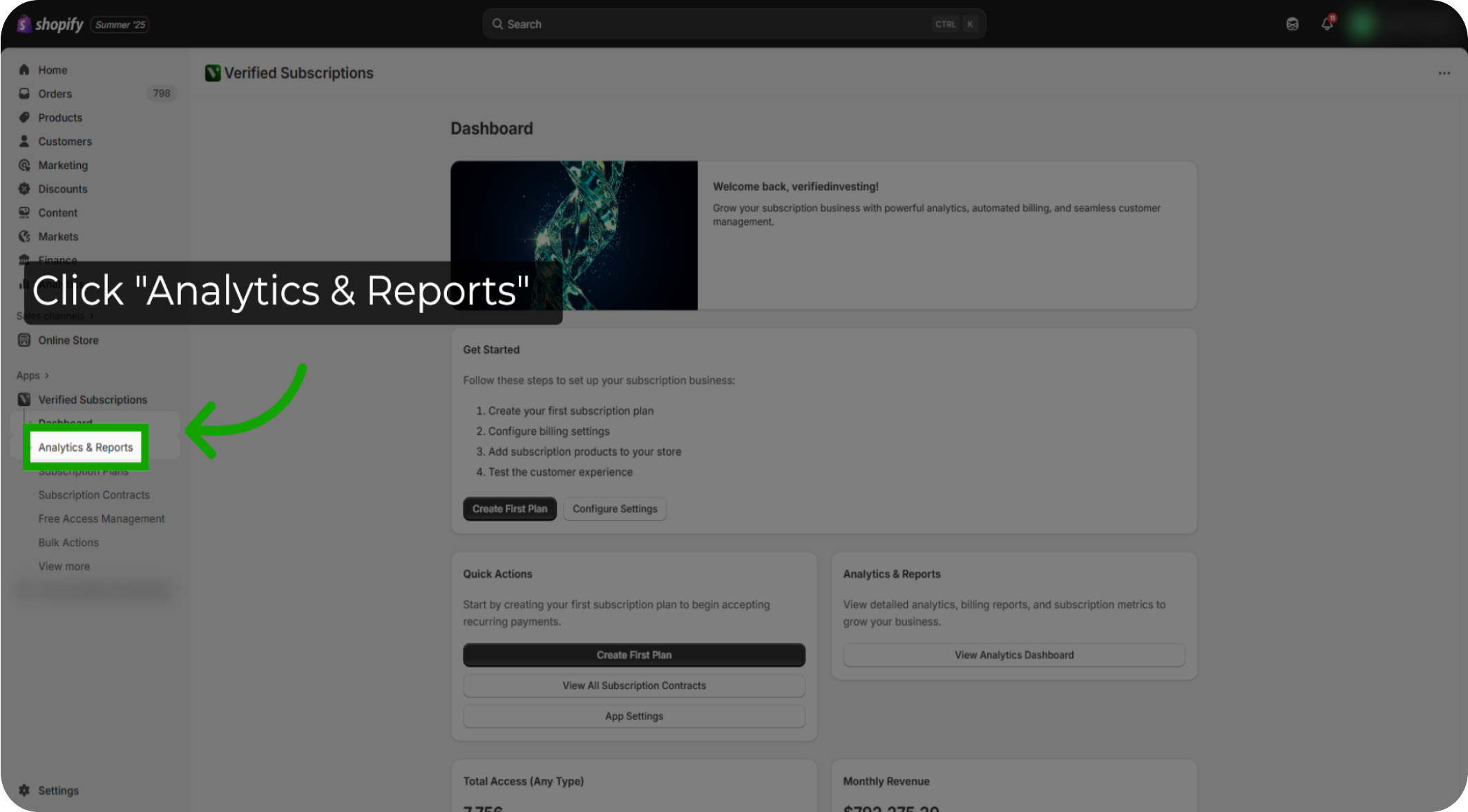Click the Verified Subscriptions app icon in the sidebar
Viewport: 1468px width, 812px height.
(24, 399)
